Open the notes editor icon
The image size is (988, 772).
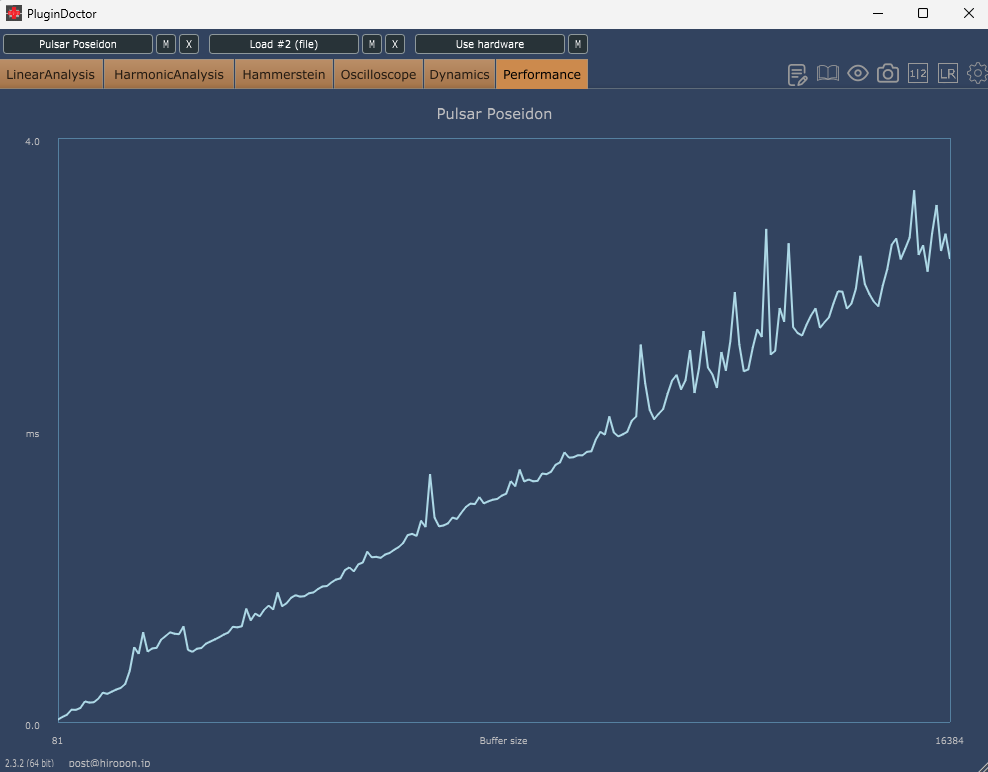[x=797, y=74]
